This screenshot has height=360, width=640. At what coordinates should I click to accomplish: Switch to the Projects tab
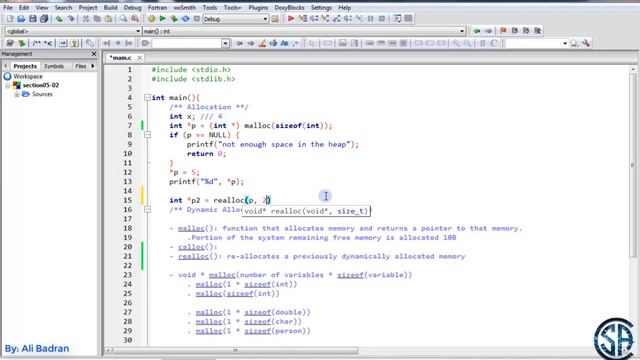click(x=25, y=66)
